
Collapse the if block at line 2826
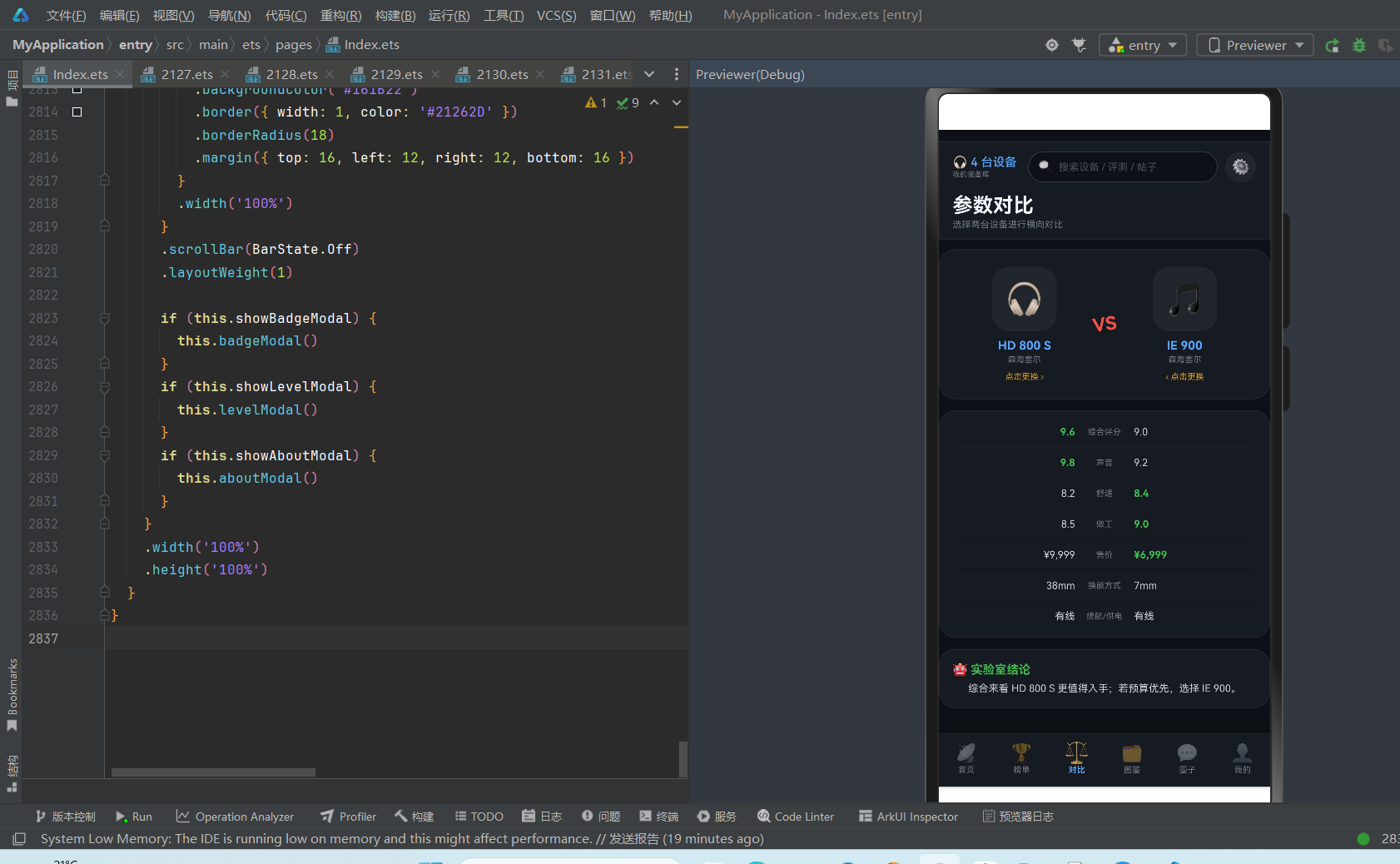[x=105, y=387]
